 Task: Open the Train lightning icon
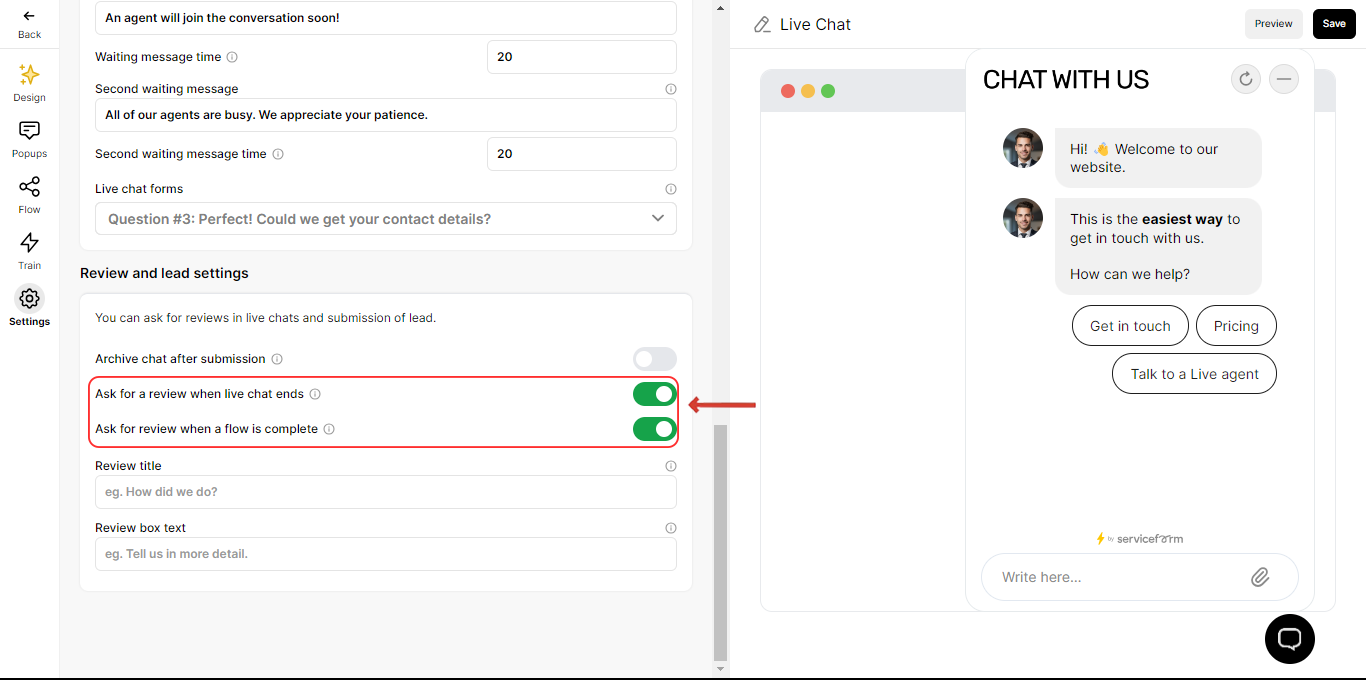(x=29, y=243)
